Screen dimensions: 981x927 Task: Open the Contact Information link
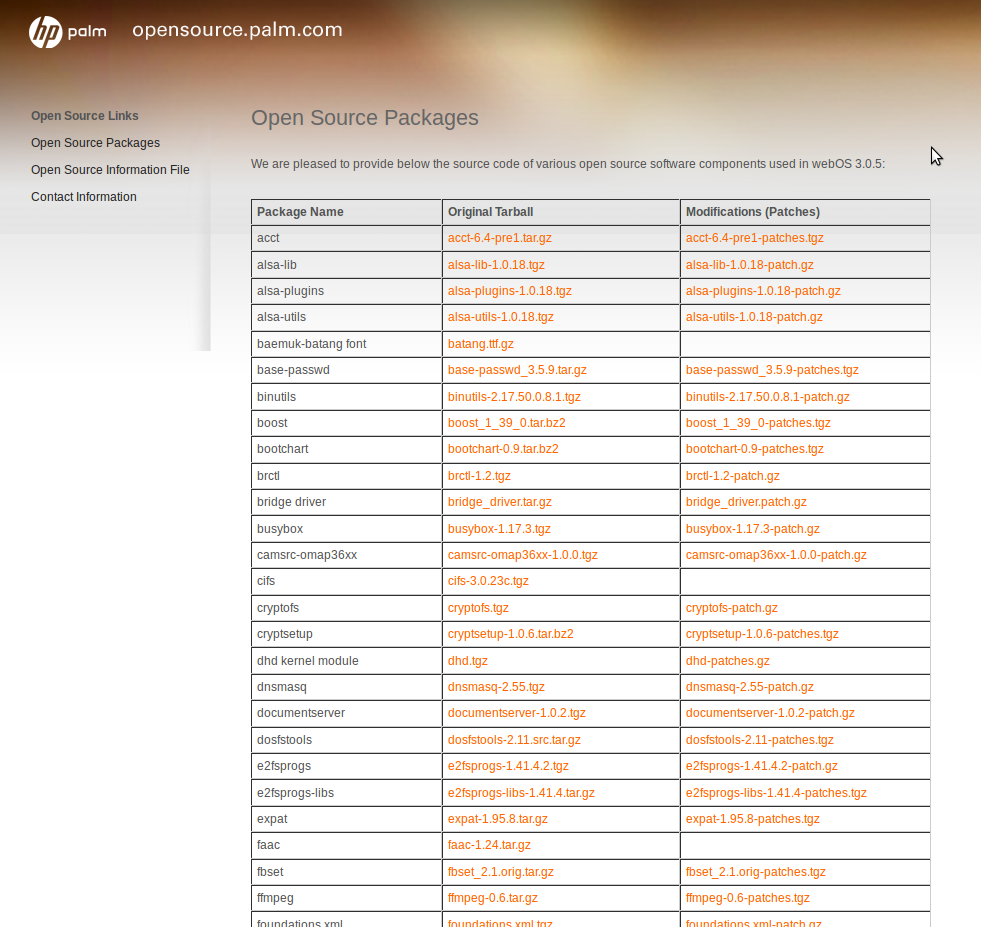tap(84, 196)
